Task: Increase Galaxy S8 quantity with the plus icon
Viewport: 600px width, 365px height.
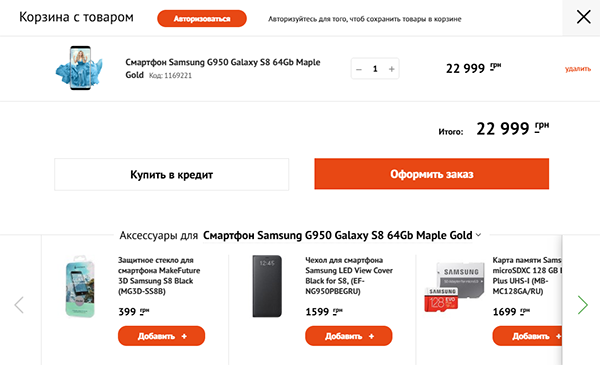Action: (391, 69)
